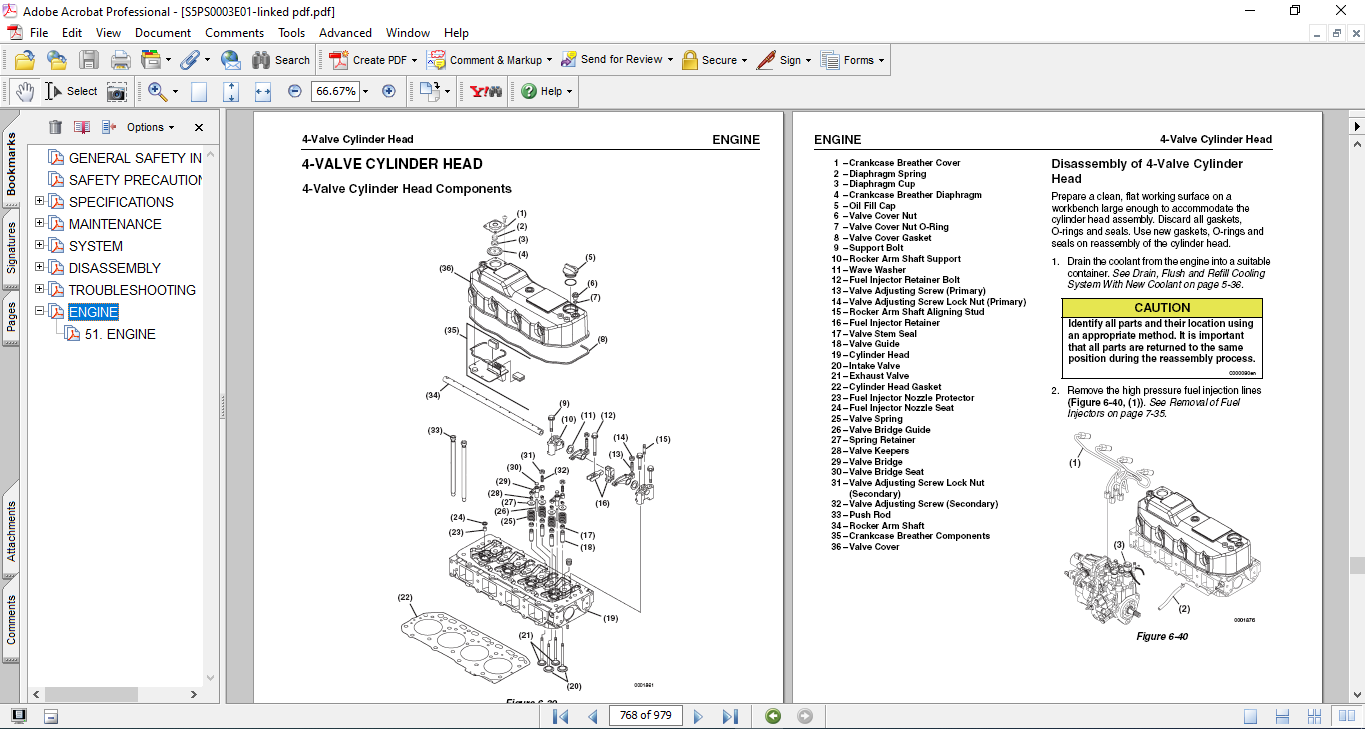The image size is (1365, 729).
Task: Open the Comments menu
Action: [x=234, y=33]
